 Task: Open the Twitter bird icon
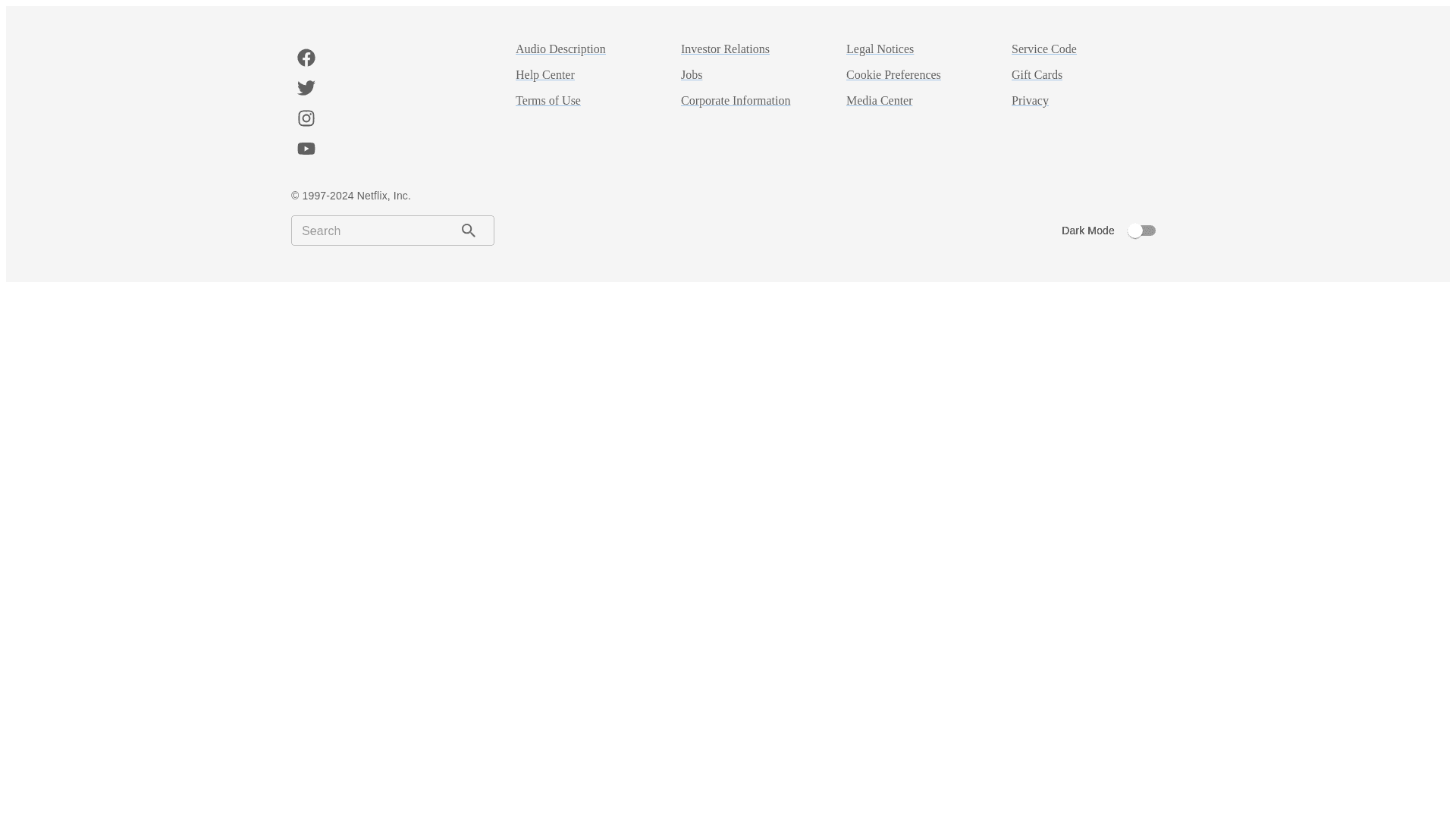pyautogui.click(x=306, y=88)
